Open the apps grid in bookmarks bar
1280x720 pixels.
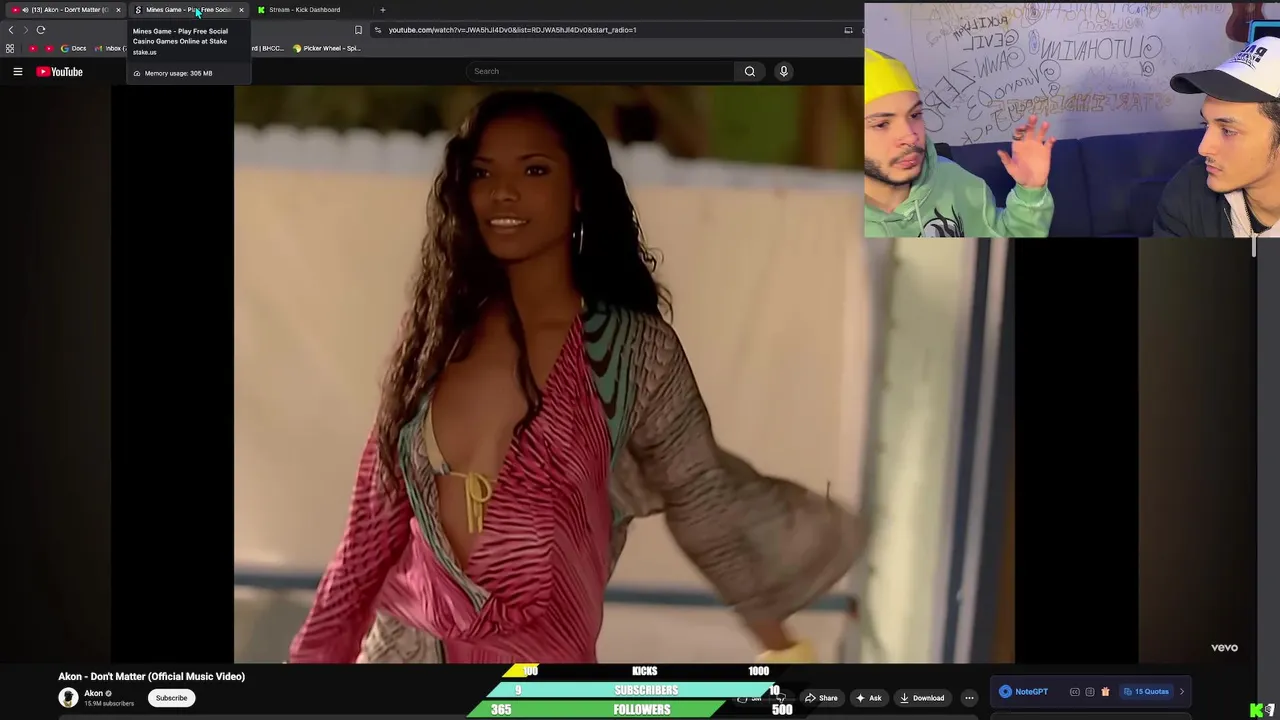10,48
